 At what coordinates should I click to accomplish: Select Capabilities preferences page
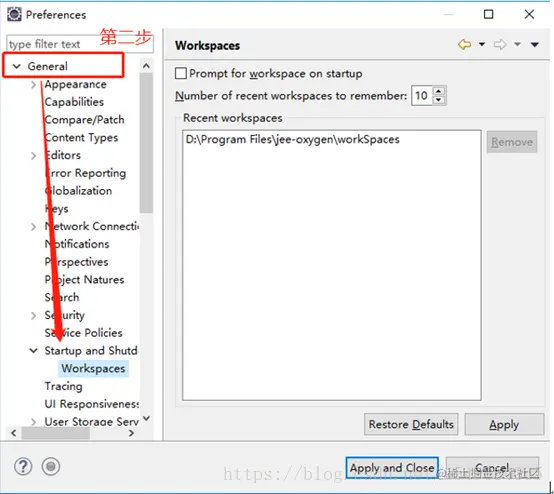(x=74, y=102)
